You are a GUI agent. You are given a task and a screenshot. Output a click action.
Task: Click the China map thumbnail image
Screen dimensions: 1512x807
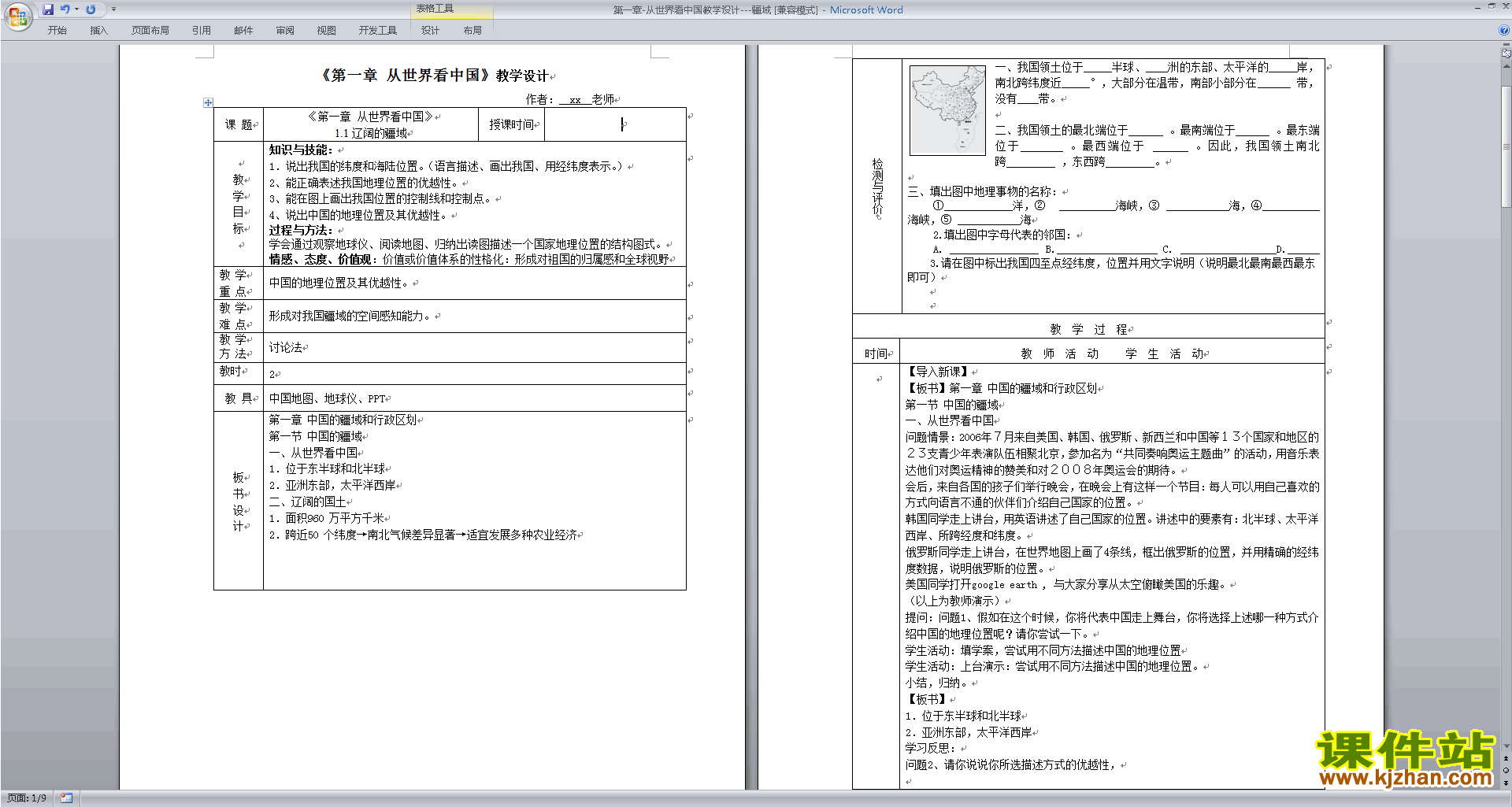(947, 110)
